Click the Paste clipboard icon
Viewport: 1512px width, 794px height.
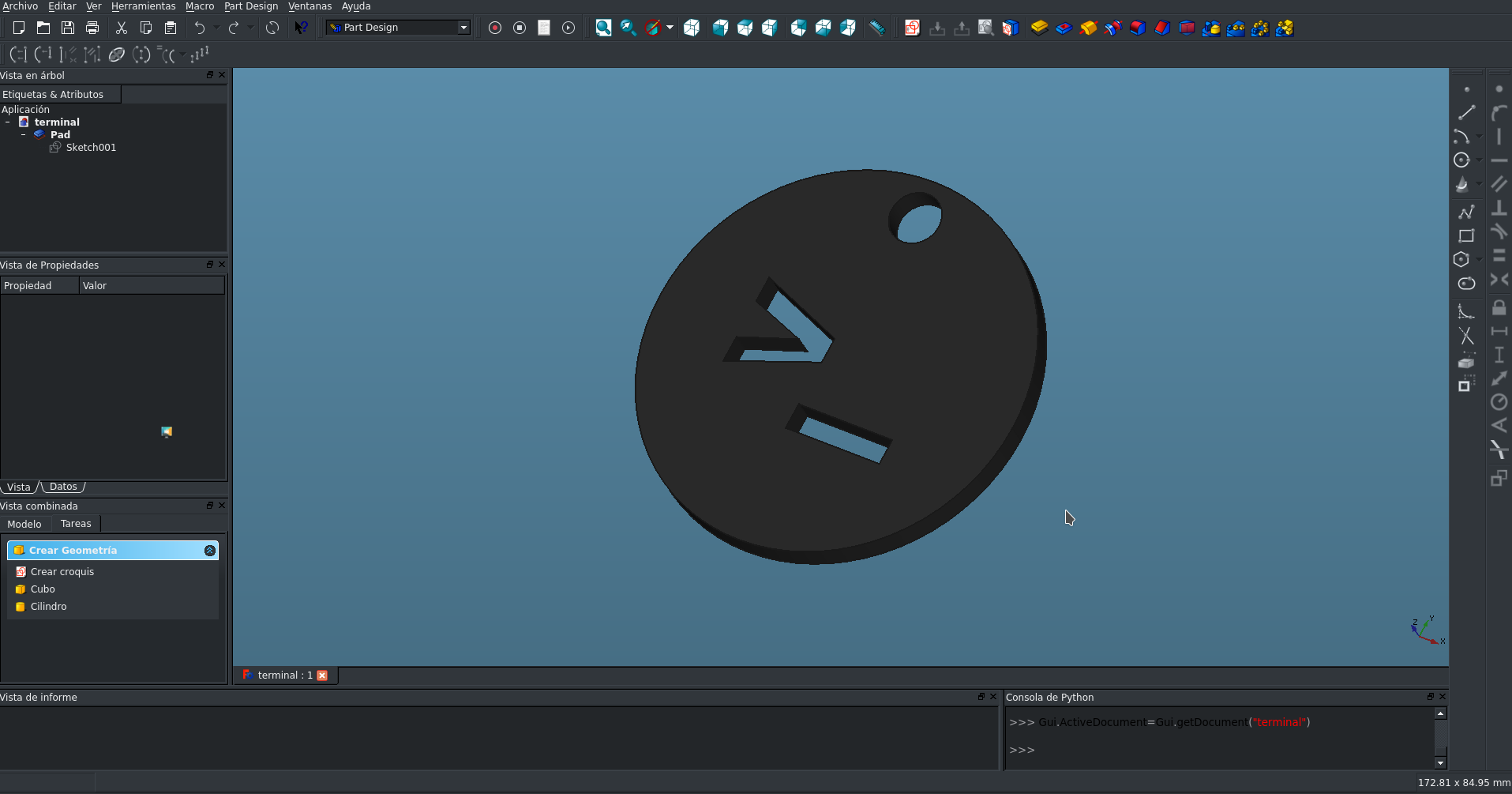(171, 28)
